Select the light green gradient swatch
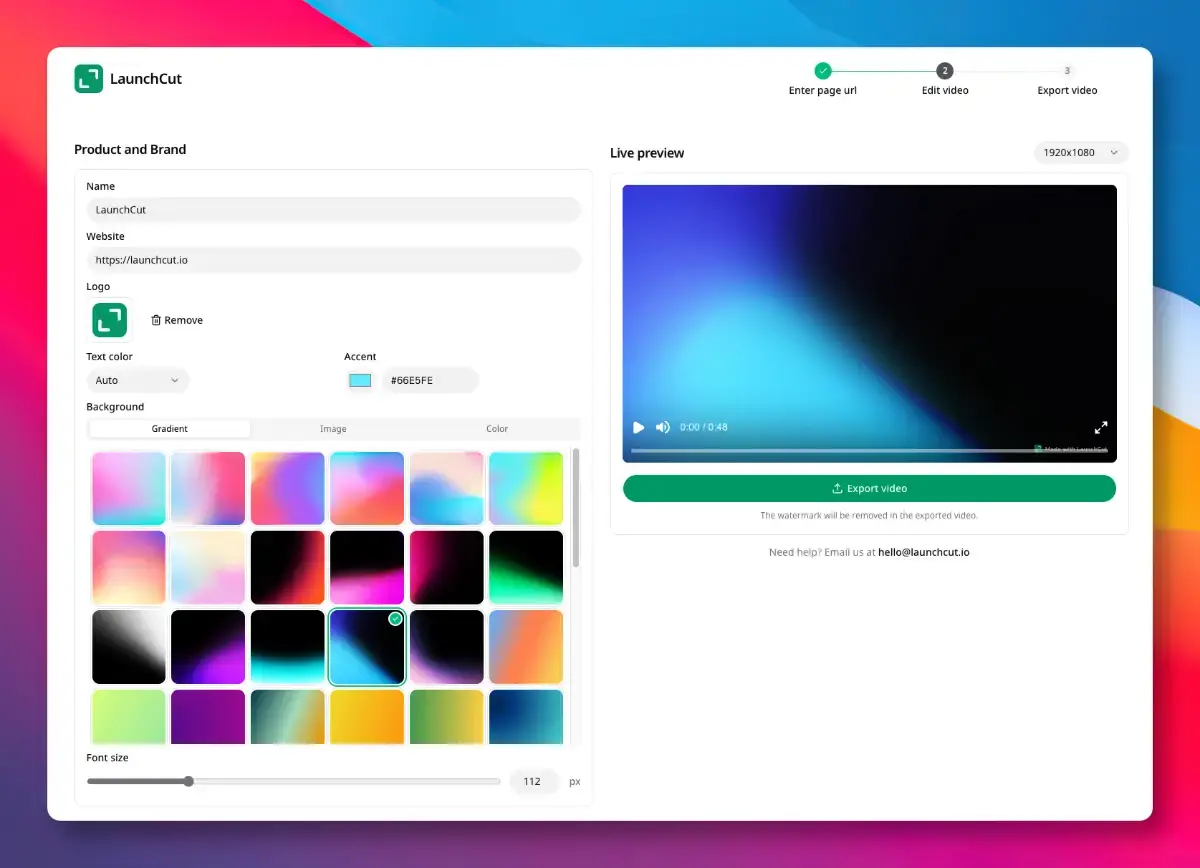1200x868 pixels. click(129, 717)
